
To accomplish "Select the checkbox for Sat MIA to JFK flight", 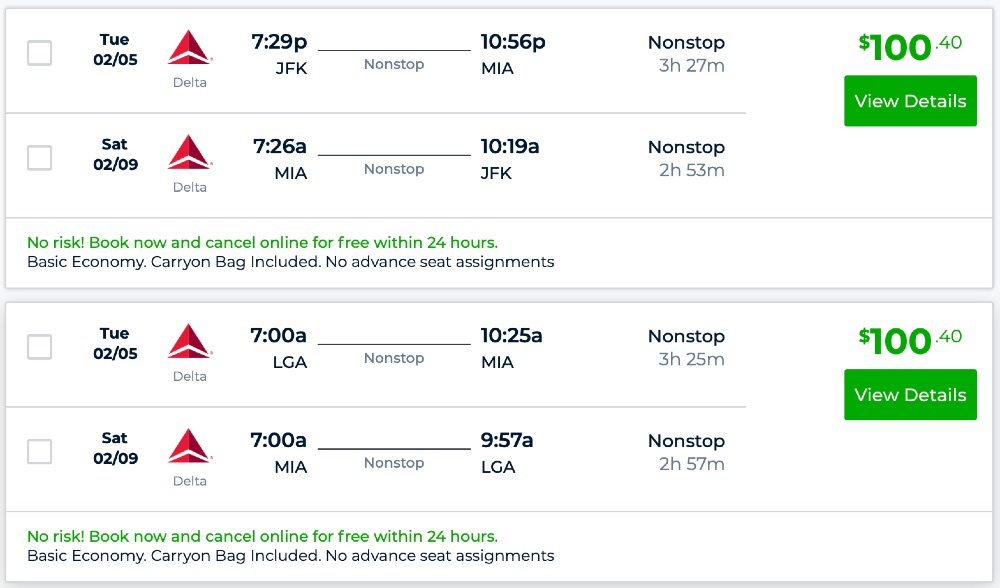I will 40,157.
